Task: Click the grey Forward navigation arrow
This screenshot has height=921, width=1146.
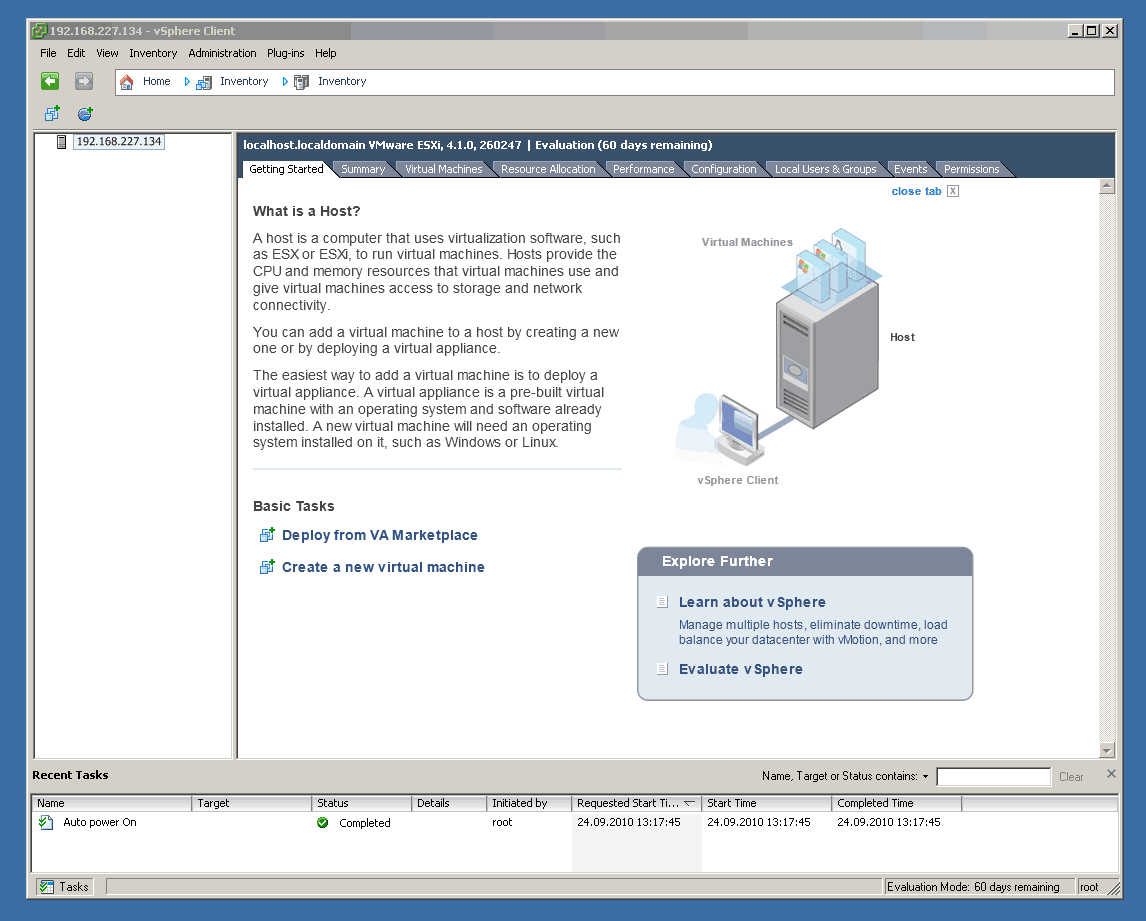Action: pos(84,81)
